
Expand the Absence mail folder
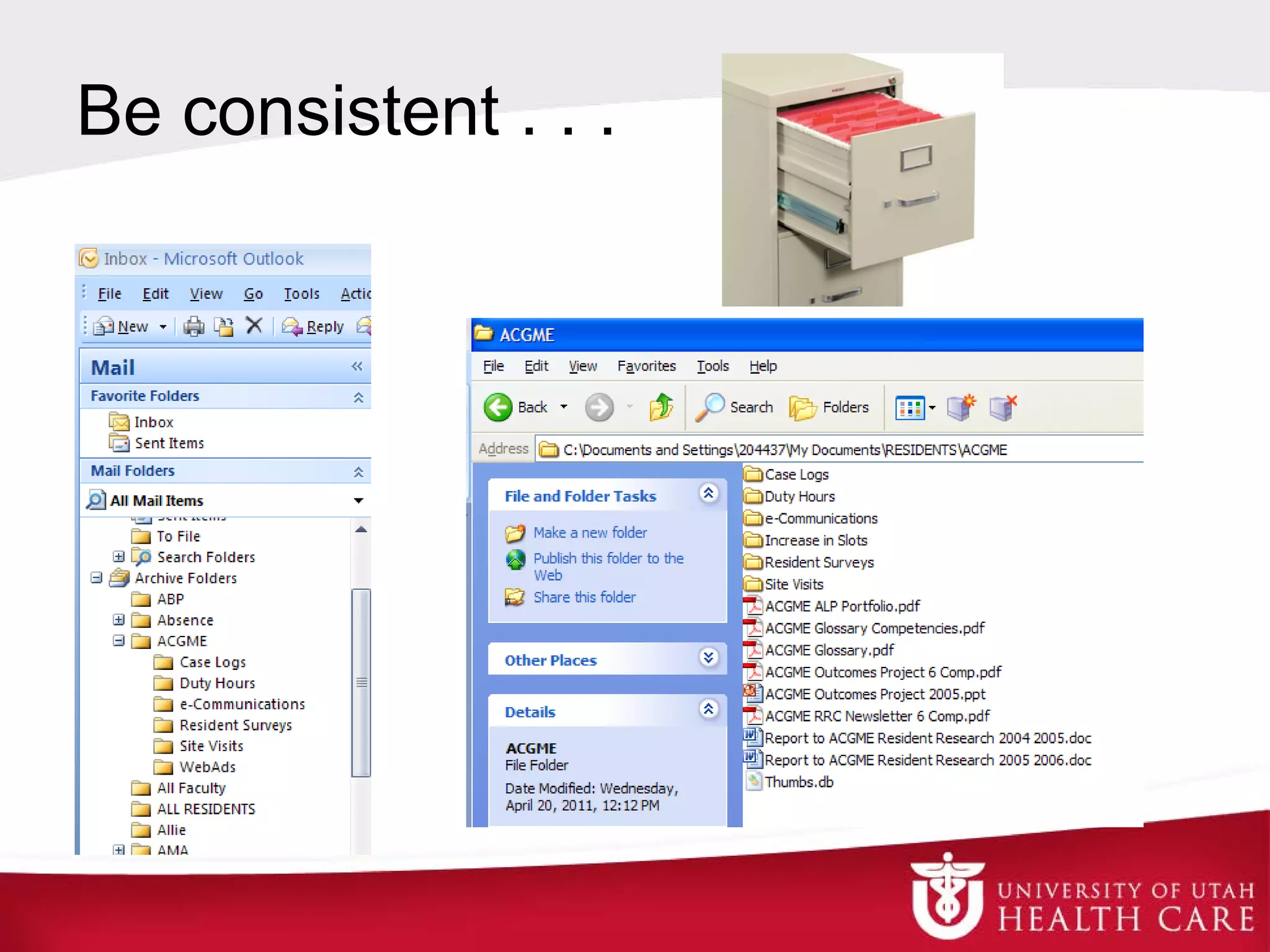[119, 620]
